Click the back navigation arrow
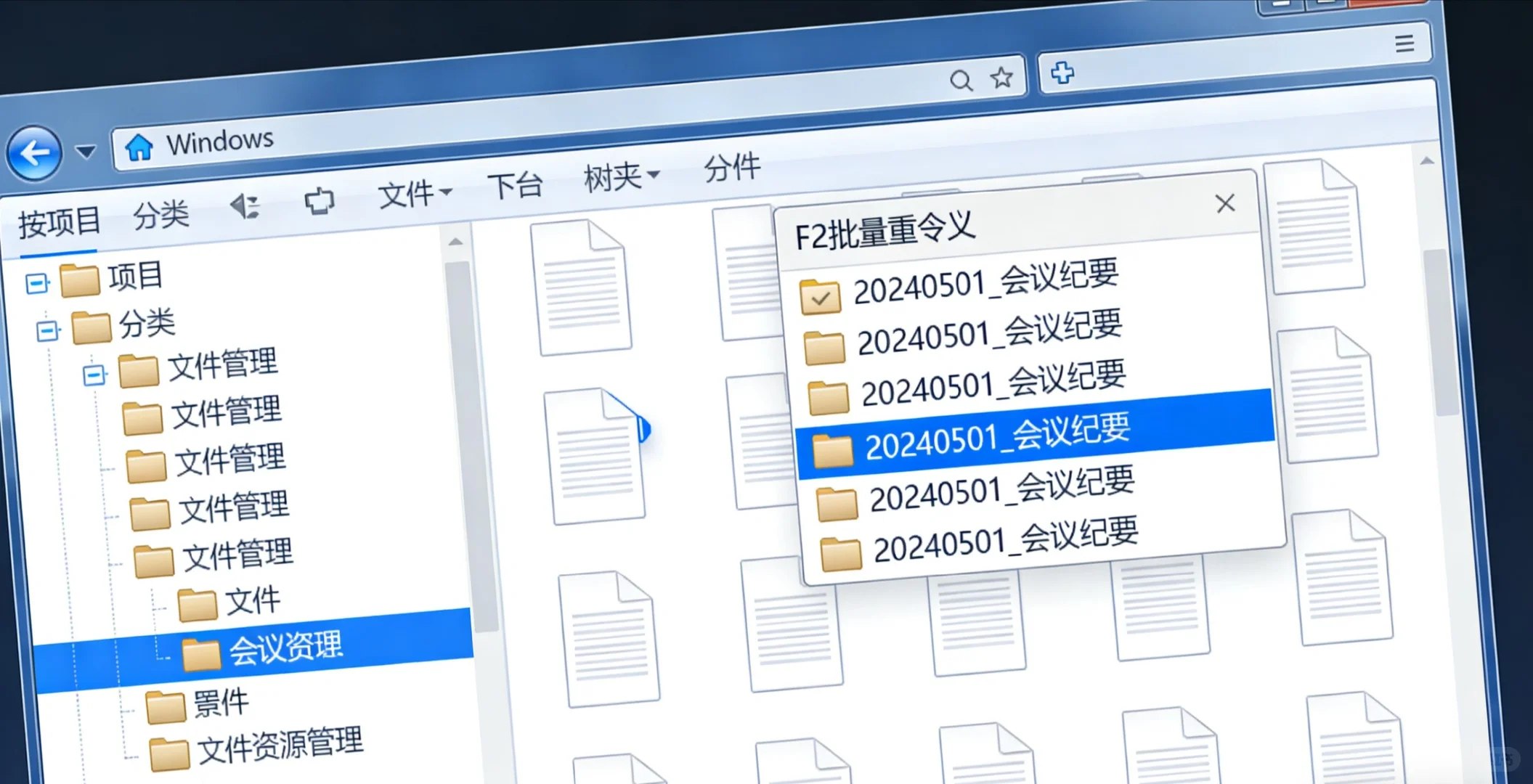Screen dimensions: 1533x784 [34, 153]
